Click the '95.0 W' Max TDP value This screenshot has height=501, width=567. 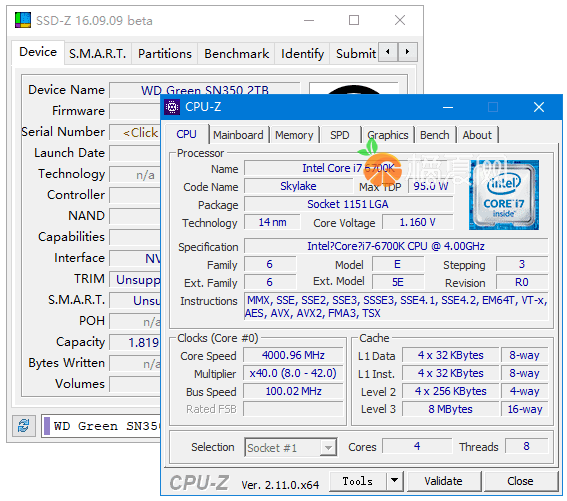tap(431, 186)
